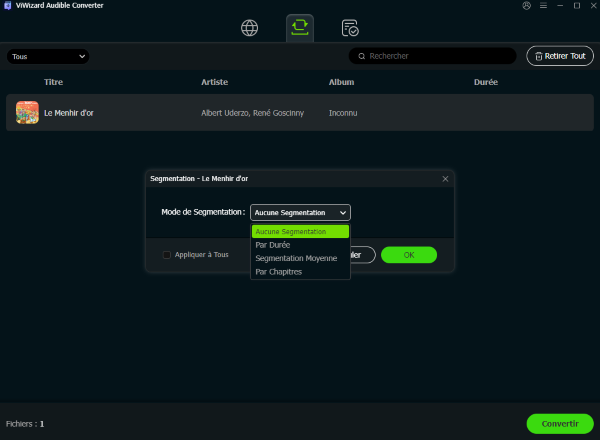600x440 pixels.
Task: Toggle the Appliquer à Tous checkbox
Action: tap(166, 255)
